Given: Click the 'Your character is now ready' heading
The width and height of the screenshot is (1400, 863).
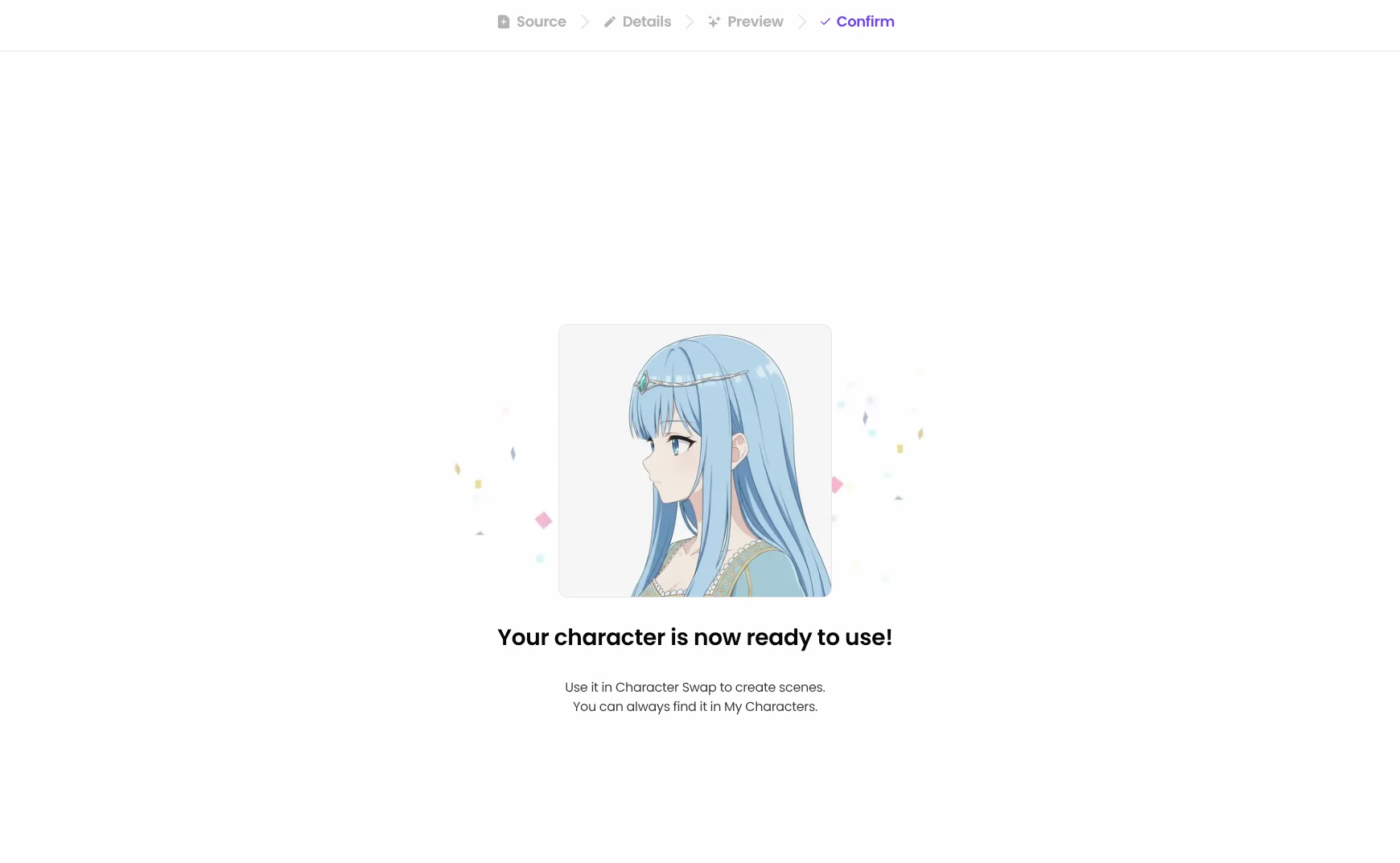Looking at the screenshot, I should tap(695, 637).
